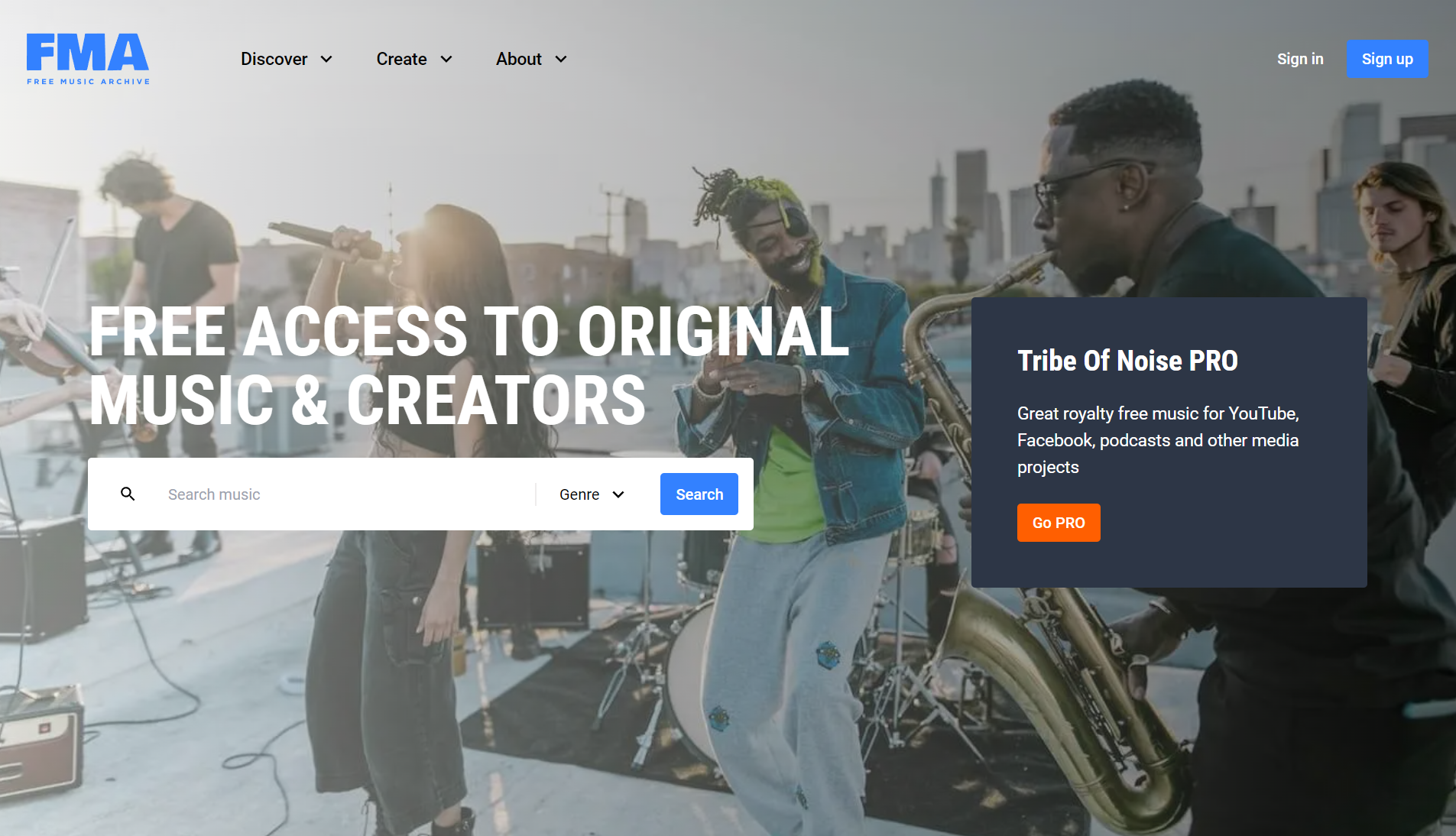Open the About menu
Image resolution: width=1456 pixels, height=836 pixels.
coord(531,59)
